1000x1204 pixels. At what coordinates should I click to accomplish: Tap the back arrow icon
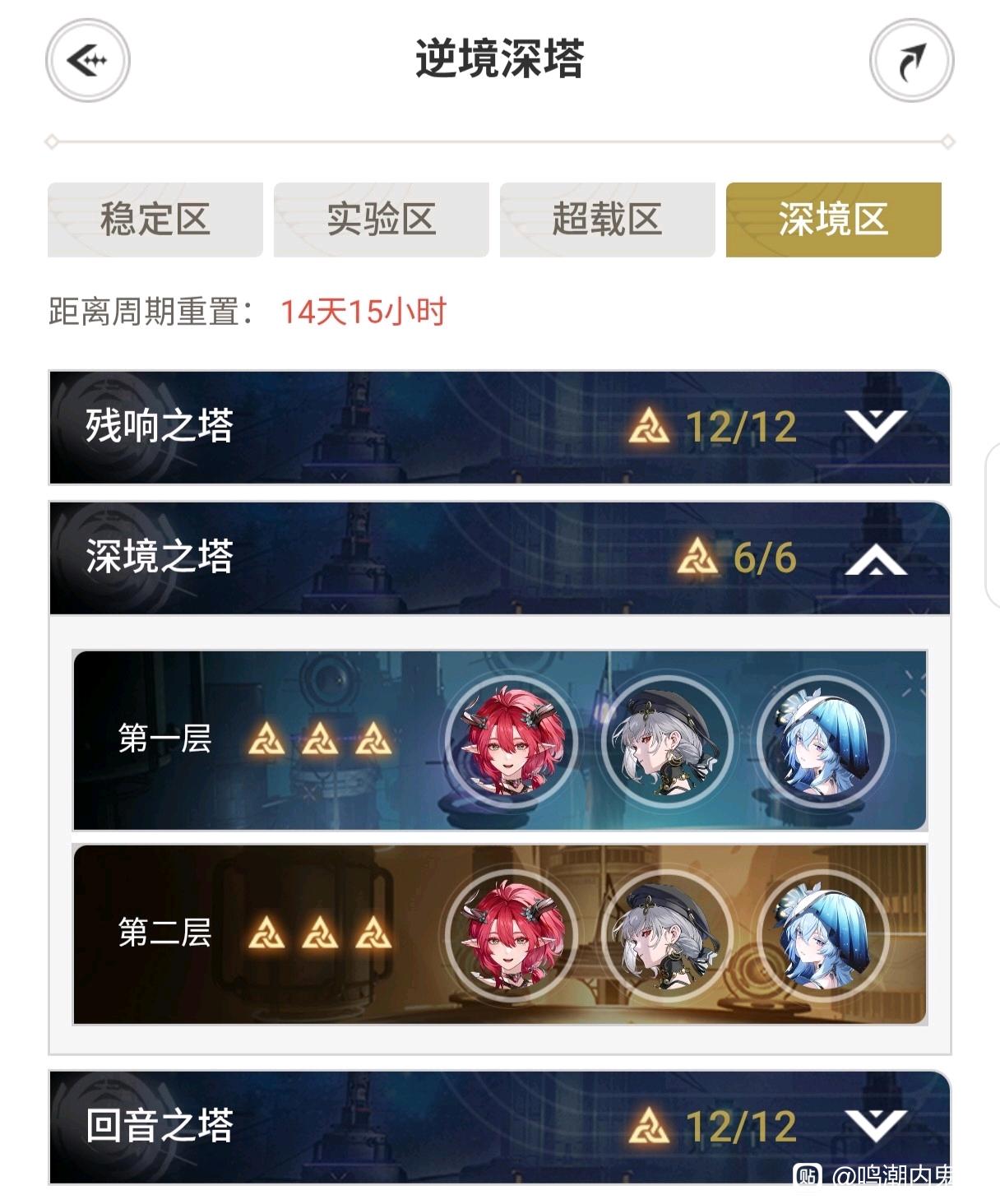pos(88,61)
